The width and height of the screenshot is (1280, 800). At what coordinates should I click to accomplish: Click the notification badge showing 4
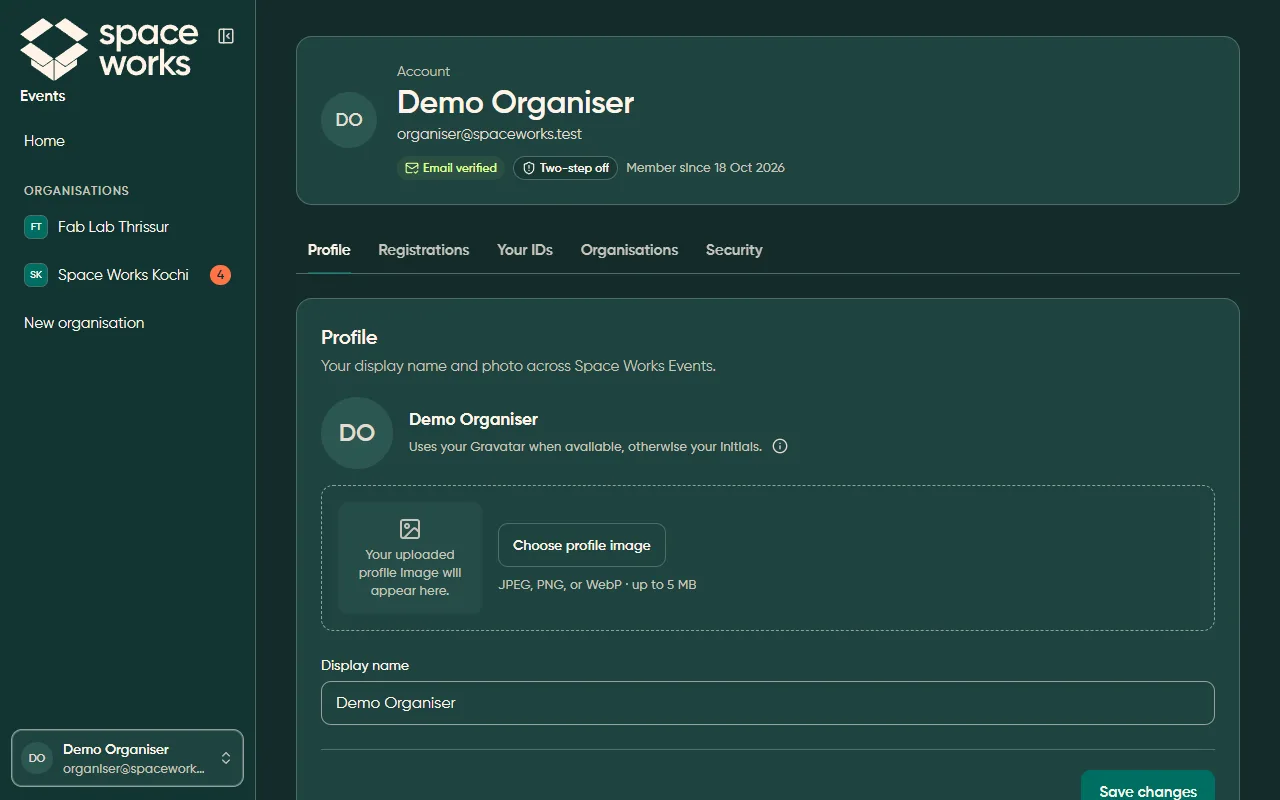point(220,275)
